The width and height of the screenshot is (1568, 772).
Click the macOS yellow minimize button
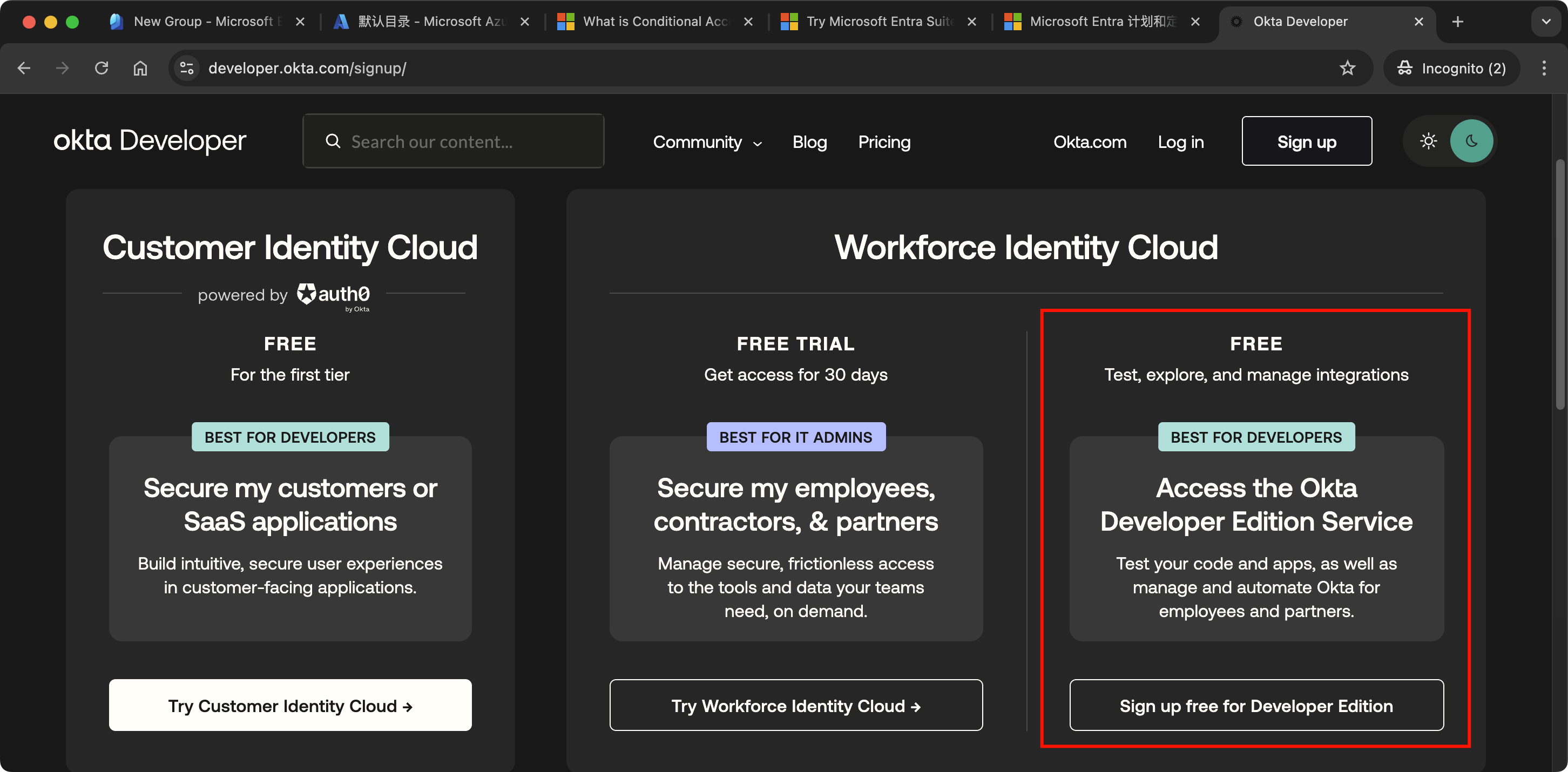(51, 22)
